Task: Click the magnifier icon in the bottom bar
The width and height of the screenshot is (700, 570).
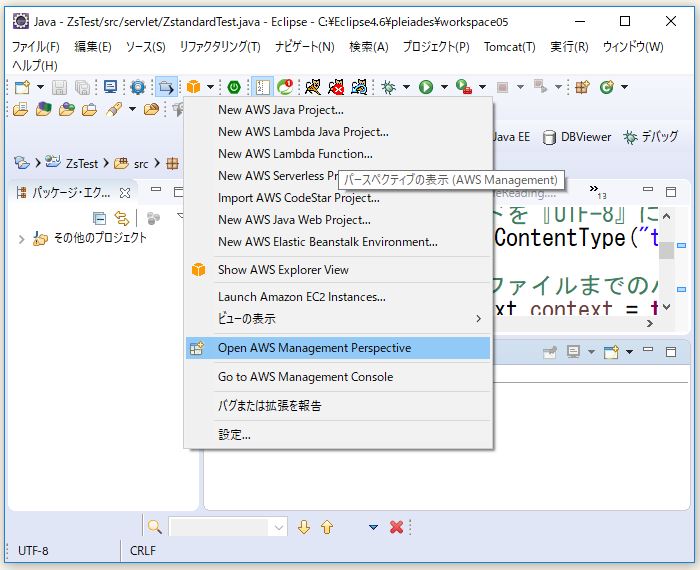Action: (x=154, y=527)
